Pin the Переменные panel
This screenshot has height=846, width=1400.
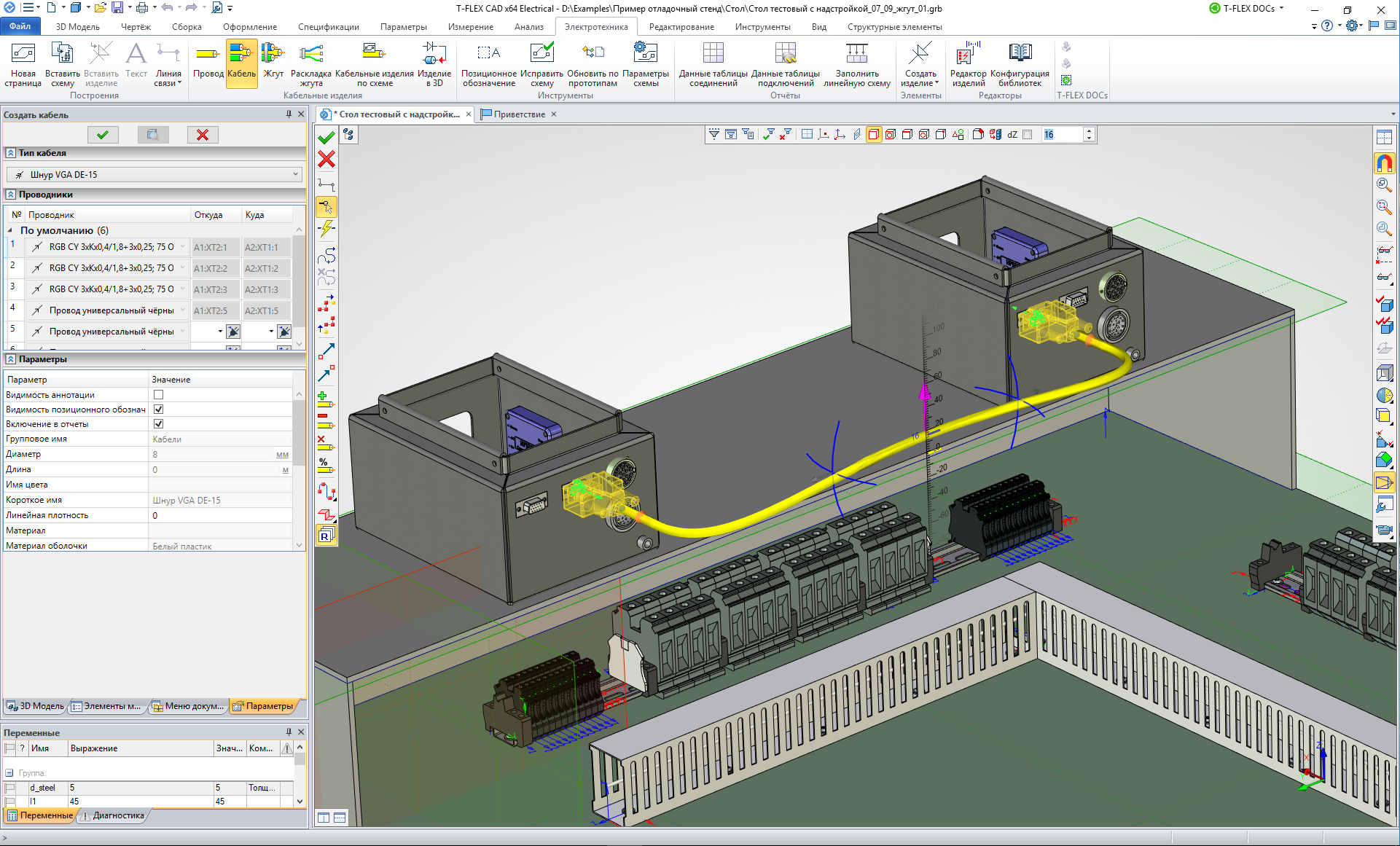coord(289,732)
